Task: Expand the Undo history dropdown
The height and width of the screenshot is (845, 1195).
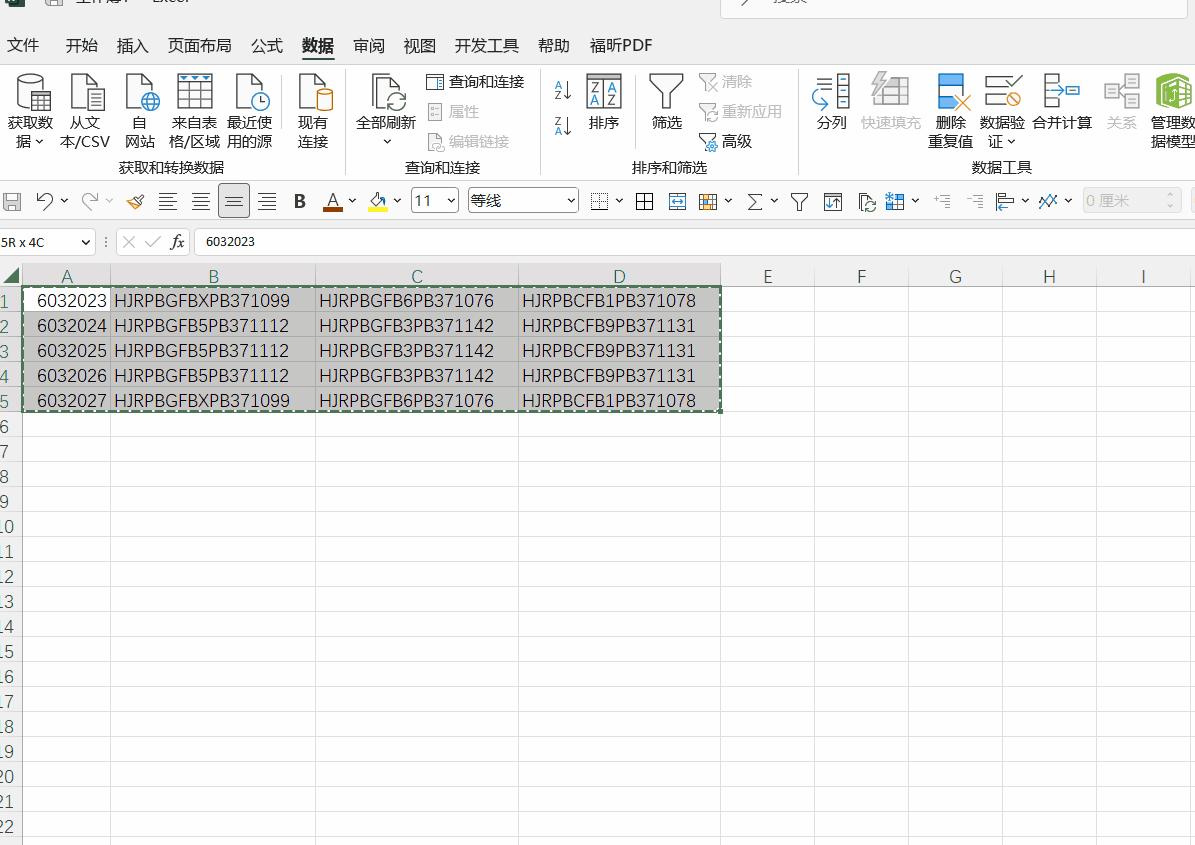Action: pos(65,201)
